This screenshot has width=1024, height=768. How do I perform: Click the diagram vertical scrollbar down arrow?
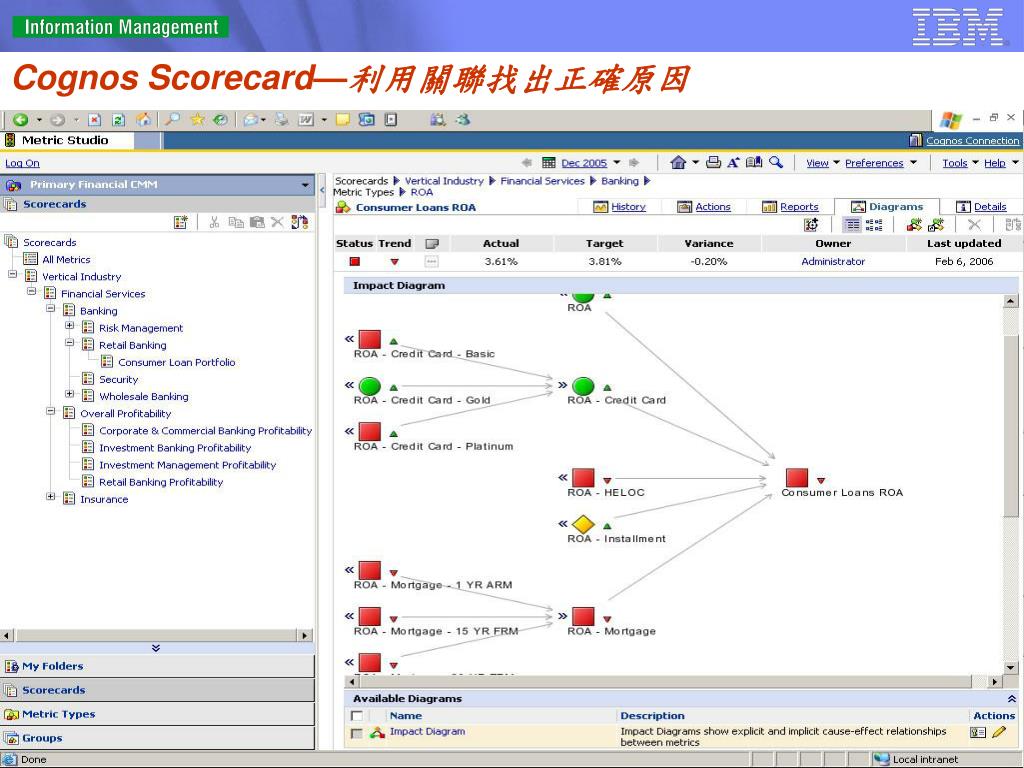[x=1010, y=667]
